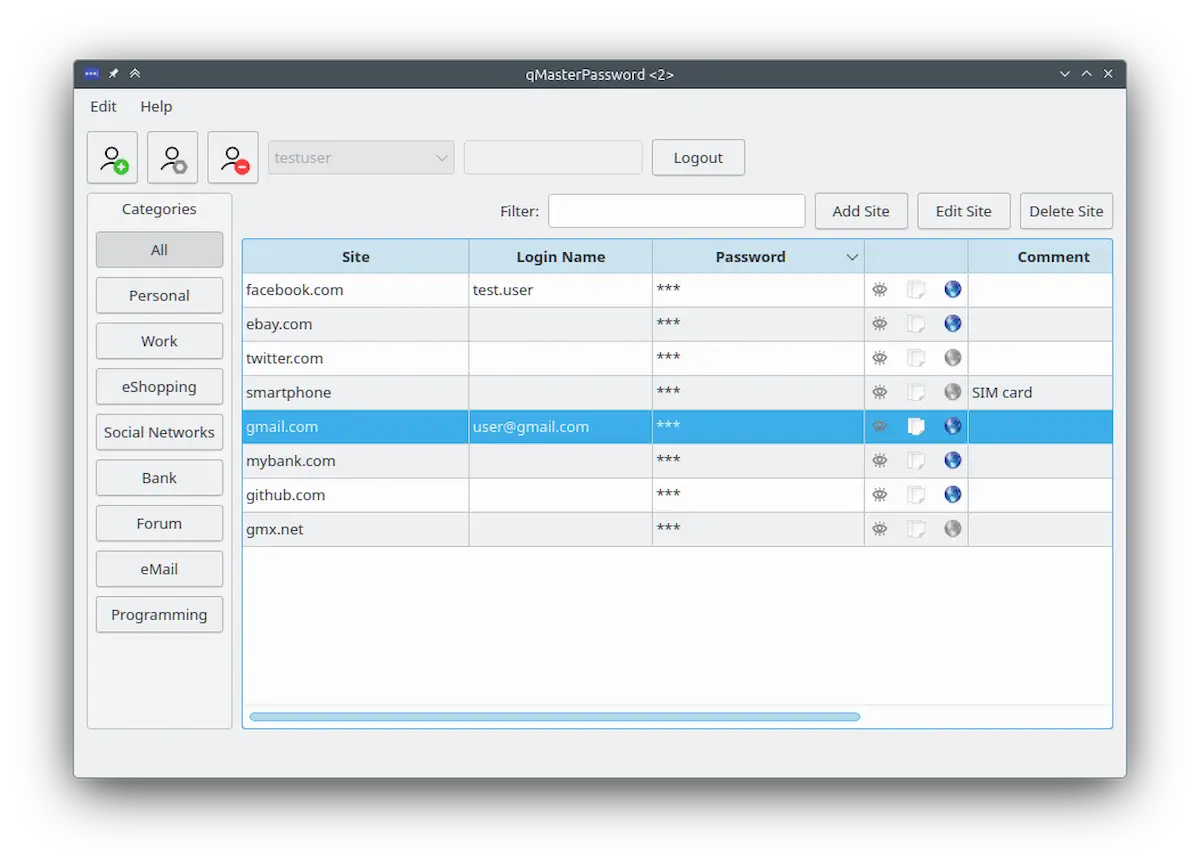Open gmail.com in browser via globe icon

pyautogui.click(x=953, y=426)
